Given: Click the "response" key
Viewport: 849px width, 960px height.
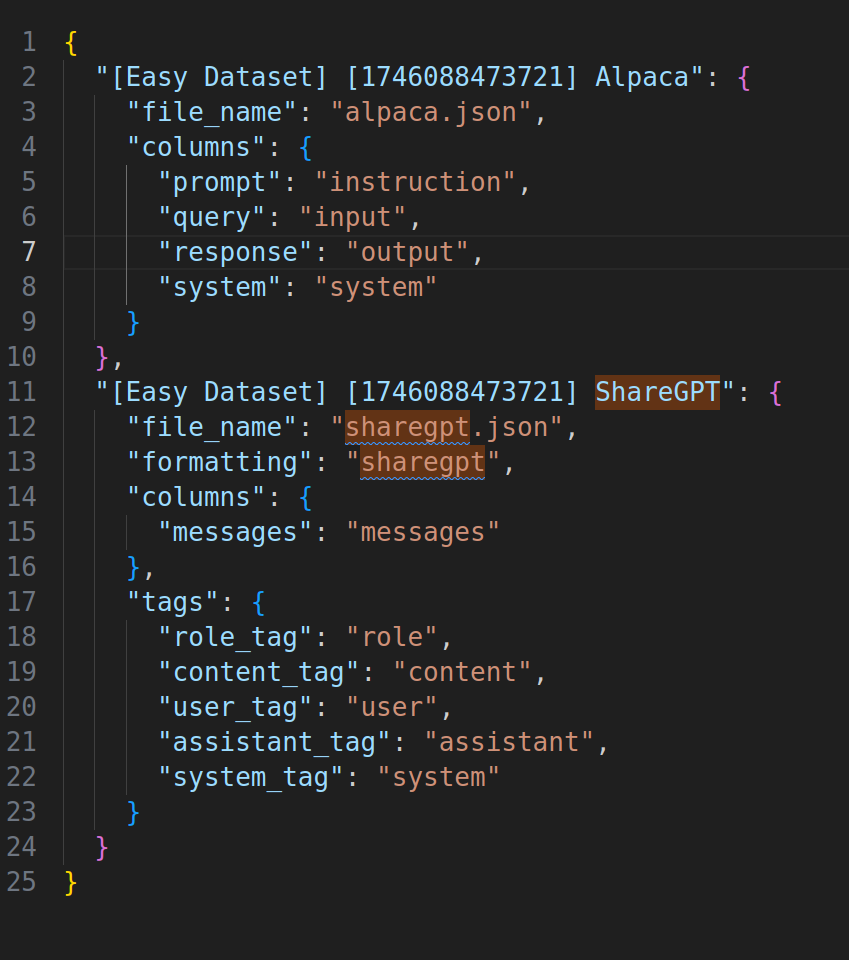Looking at the screenshot, I should [236, 252].
